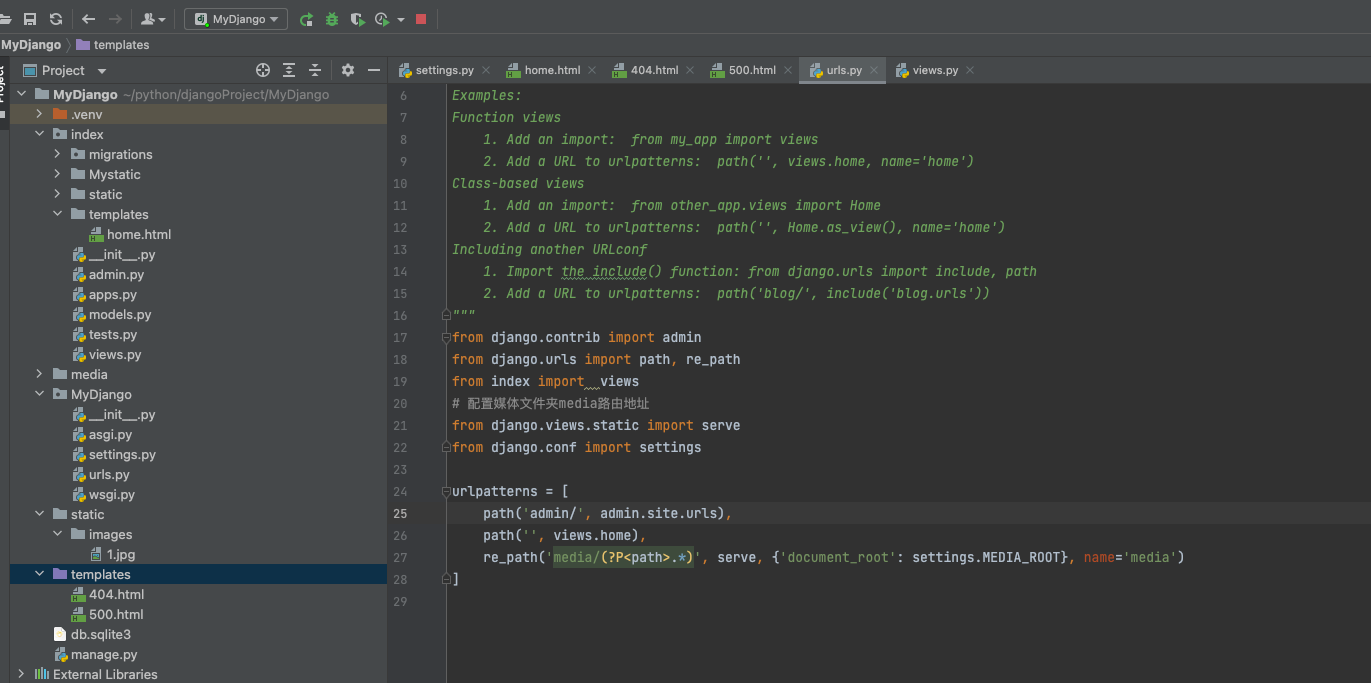Navigate forward with the right arrow icon
Screen dimensions: 1371x683
tap(115, 19)
